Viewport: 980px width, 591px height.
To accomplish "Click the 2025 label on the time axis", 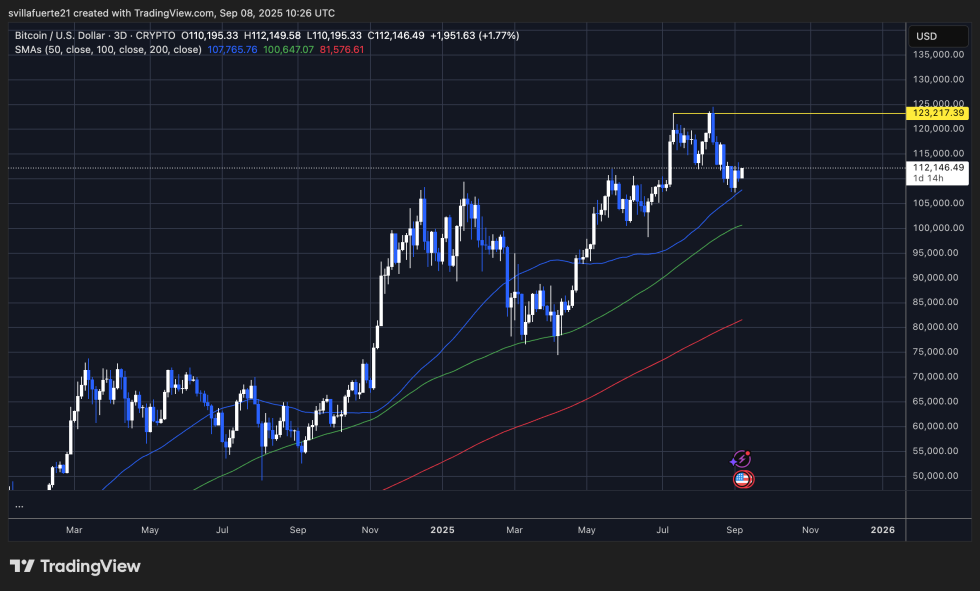I will click(442, 530).
